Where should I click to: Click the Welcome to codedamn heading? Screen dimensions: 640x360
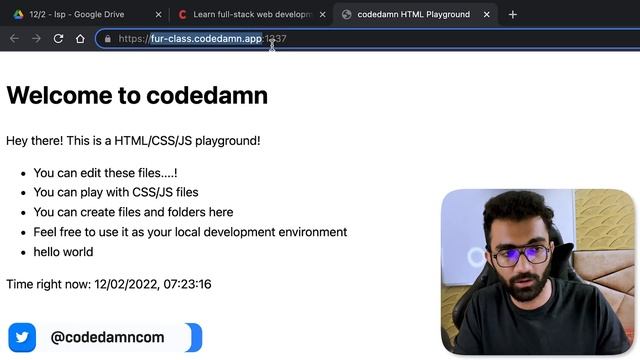(x=137, y=95)
